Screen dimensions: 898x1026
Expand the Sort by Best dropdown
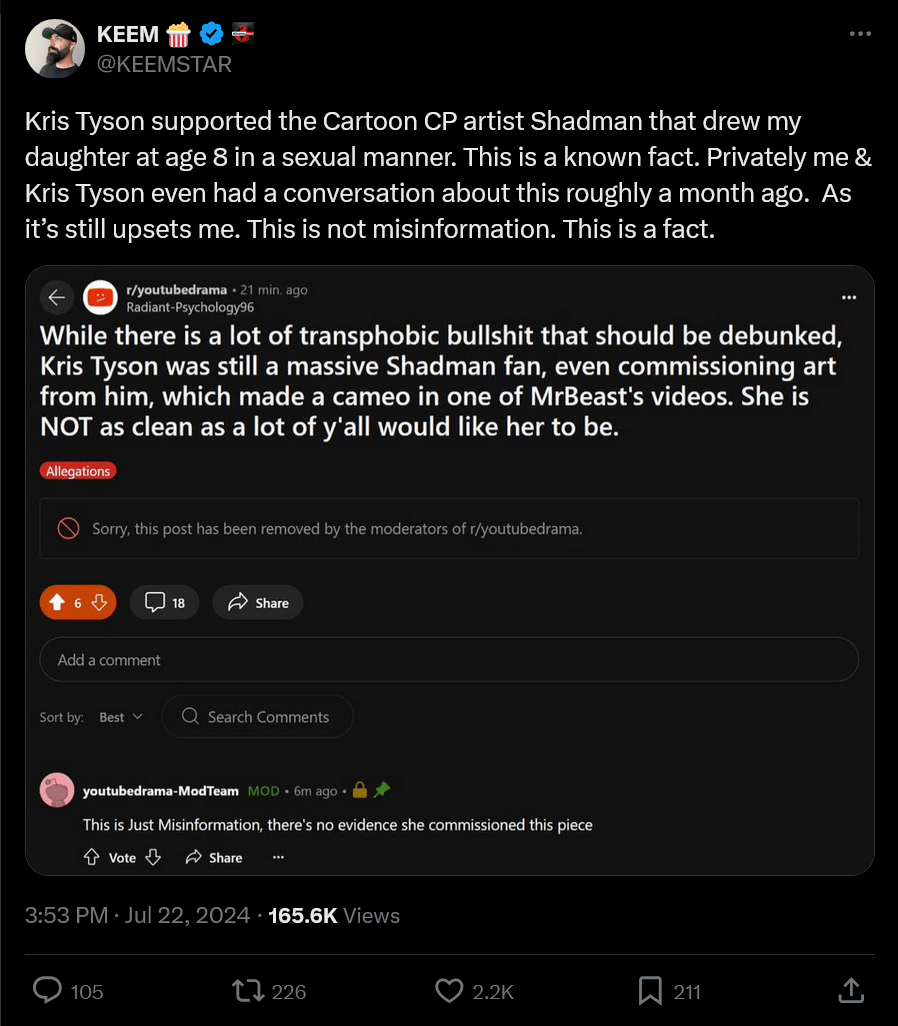(x=121, y=717)
